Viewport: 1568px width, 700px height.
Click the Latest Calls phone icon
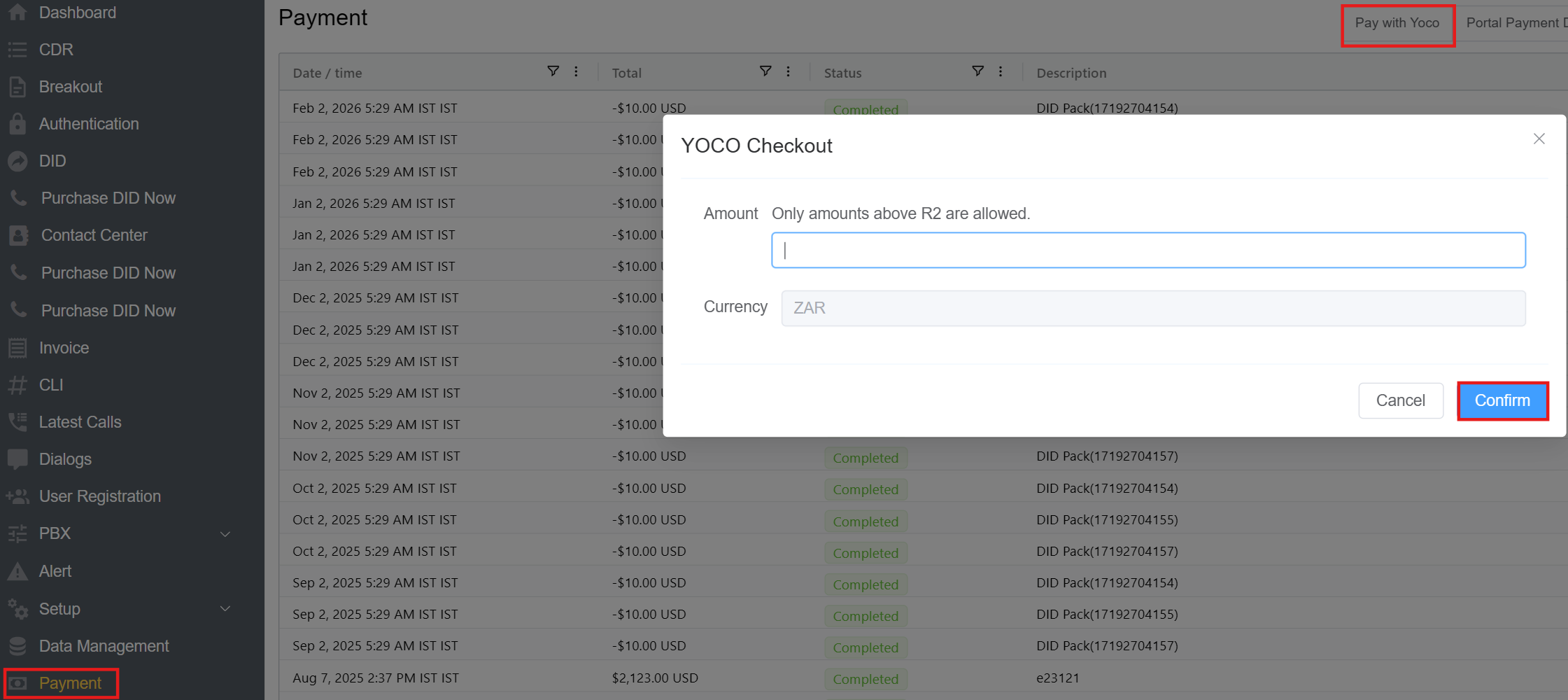pyautogui.click(x=17, y=422)
